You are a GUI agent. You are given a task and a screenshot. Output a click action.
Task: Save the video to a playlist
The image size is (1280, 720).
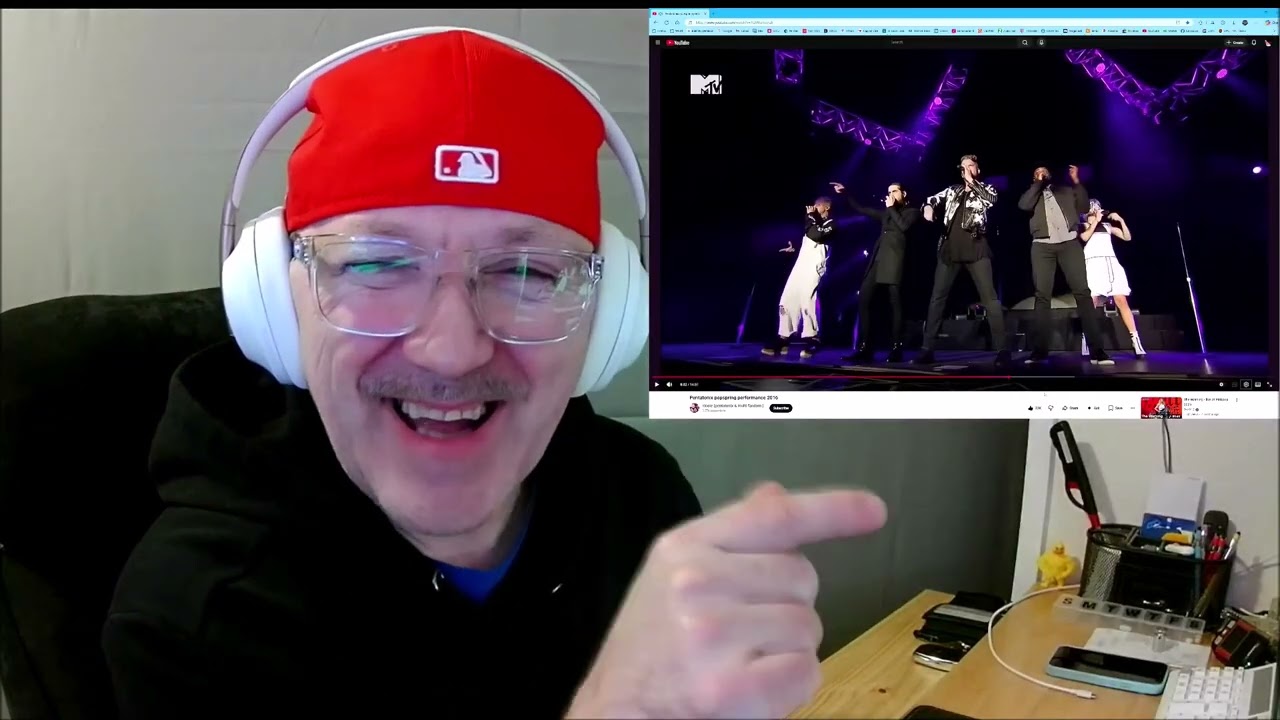tap(1114, 408)
